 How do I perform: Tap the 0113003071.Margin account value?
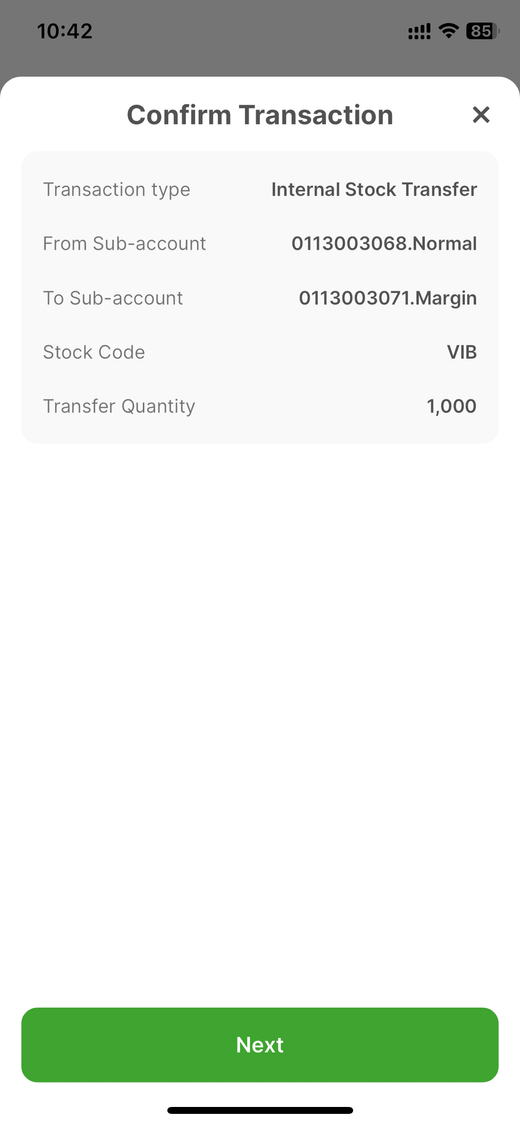coord(387,298)
